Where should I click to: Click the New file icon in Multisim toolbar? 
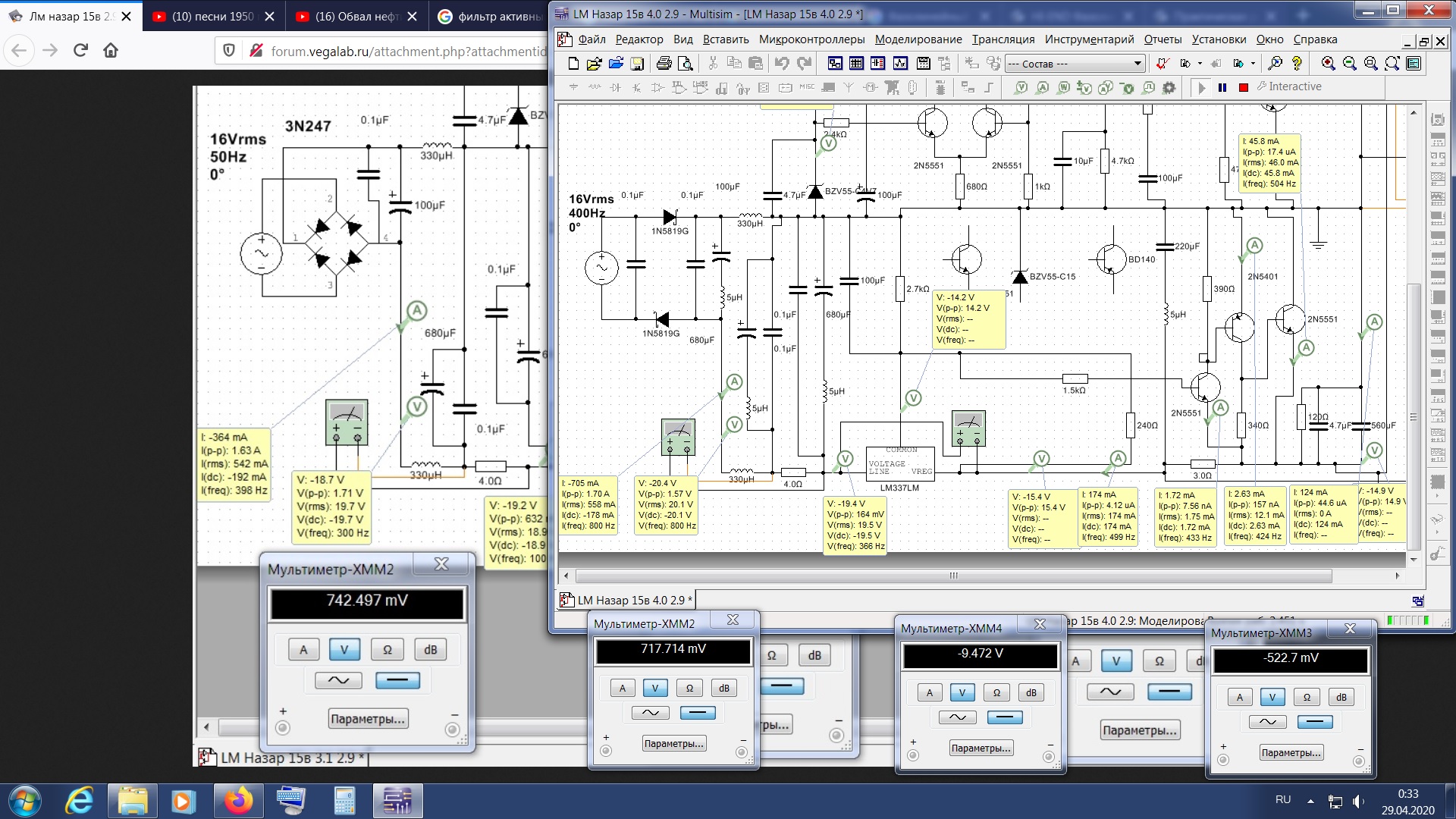pyautogui.click(x=573, y=64)
